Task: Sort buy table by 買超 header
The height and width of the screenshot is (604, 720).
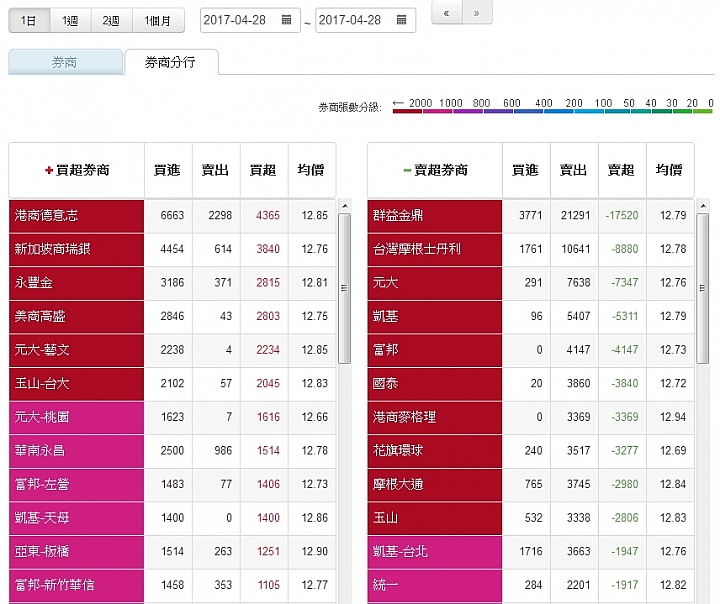Action: tap(264, 170)
